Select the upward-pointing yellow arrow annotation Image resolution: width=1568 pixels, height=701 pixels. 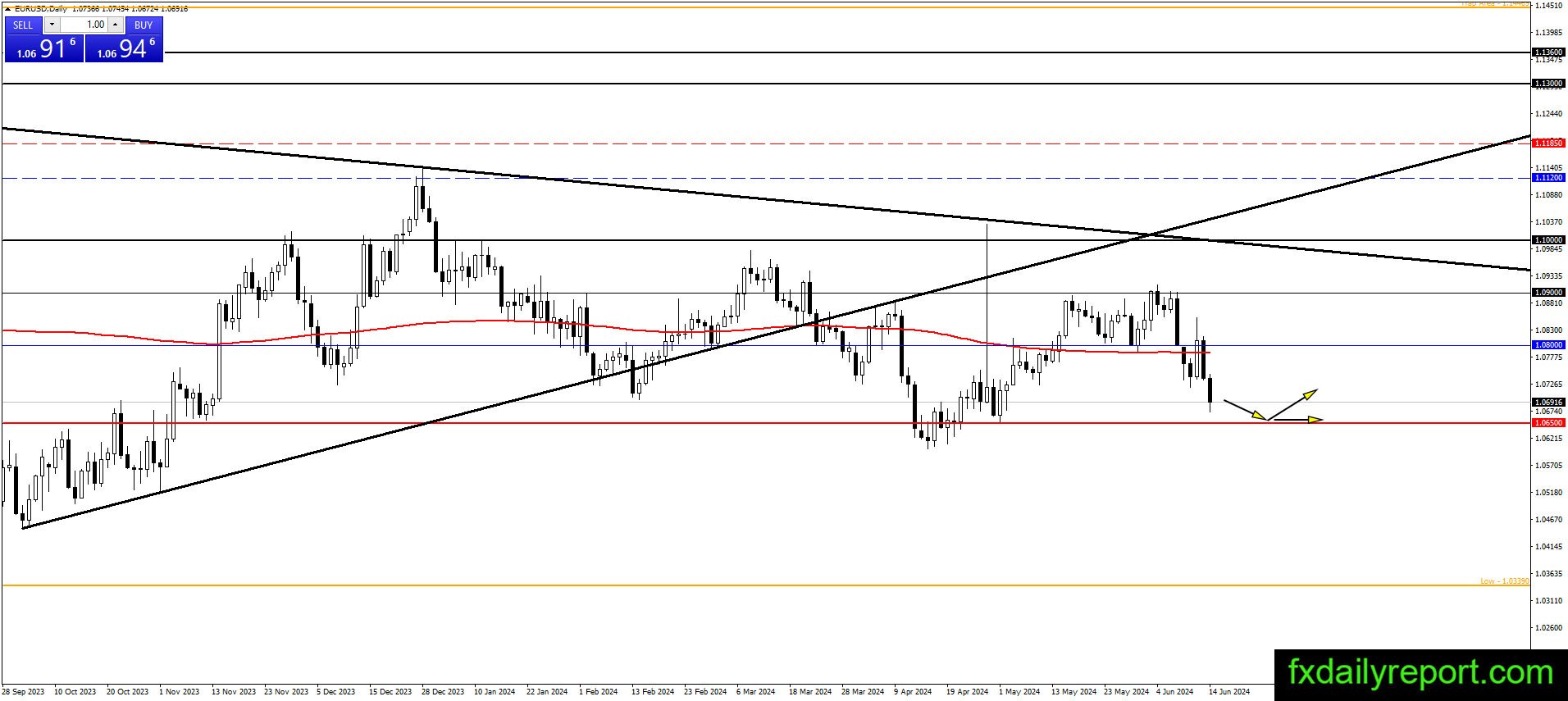click(x=1293, y=404)
